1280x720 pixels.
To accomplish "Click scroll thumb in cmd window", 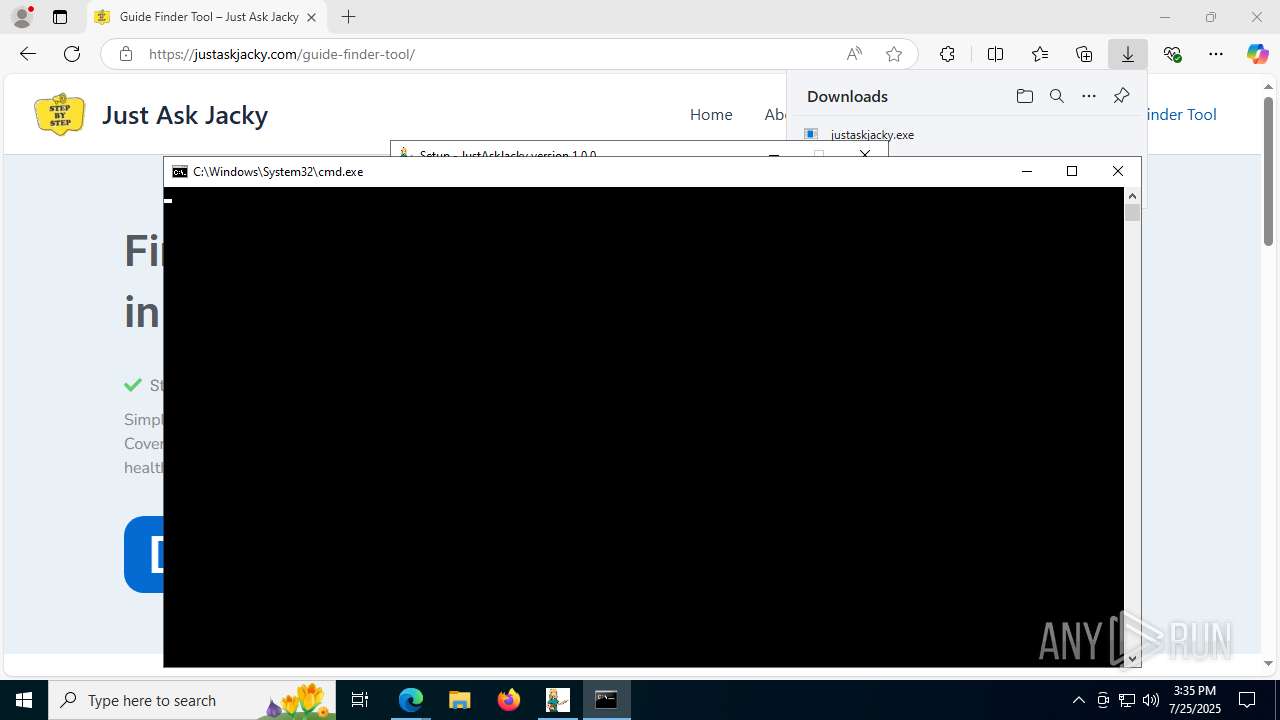I will [x=1132, y=212].
